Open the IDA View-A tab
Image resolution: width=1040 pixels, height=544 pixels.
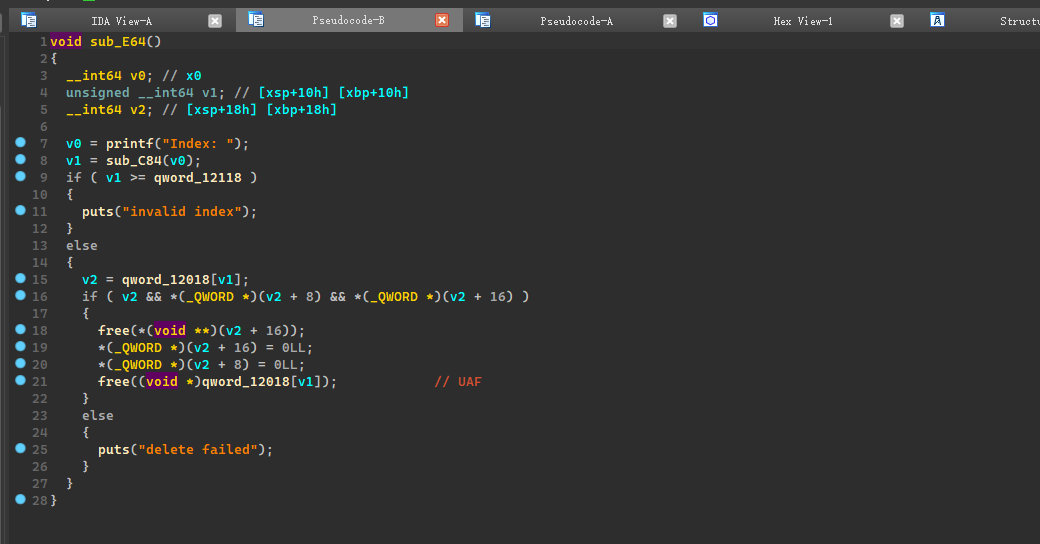(x=121, y=21)
